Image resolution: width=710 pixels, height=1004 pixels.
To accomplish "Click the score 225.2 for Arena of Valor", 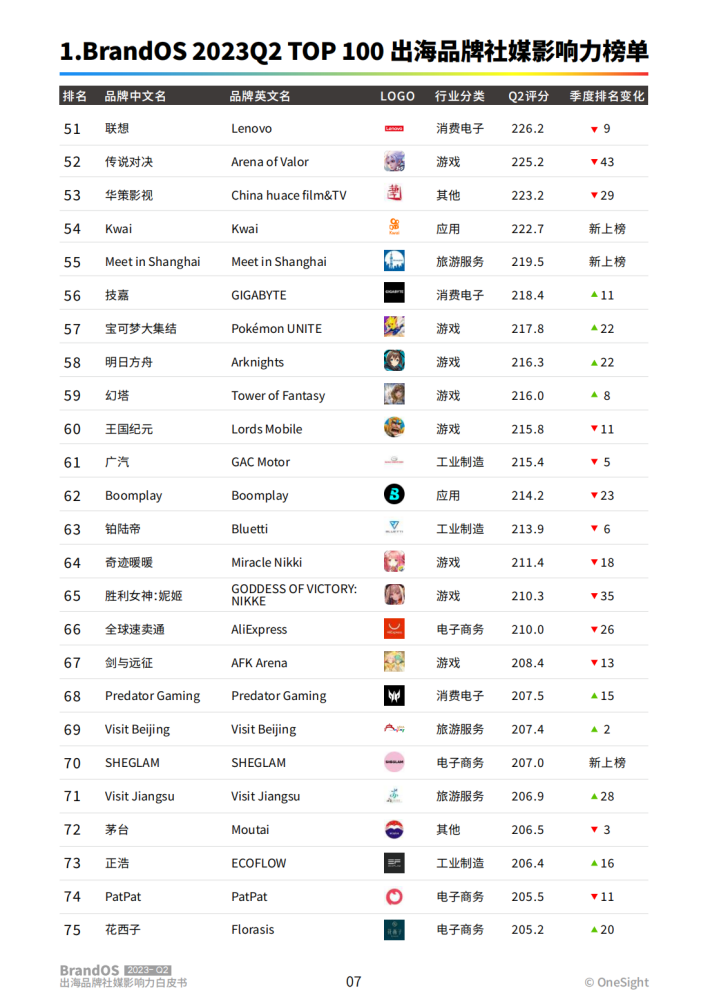I will pos(528,162).
